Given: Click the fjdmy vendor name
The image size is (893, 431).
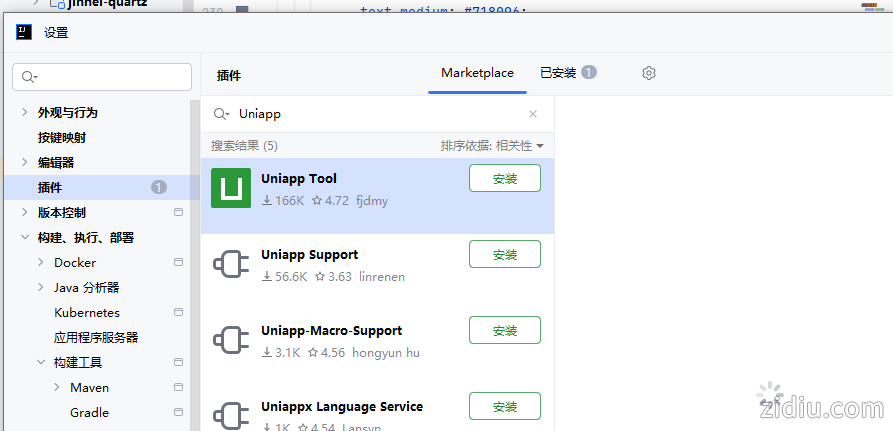Looking at the screenshot, I should click(x=372, y=200).
